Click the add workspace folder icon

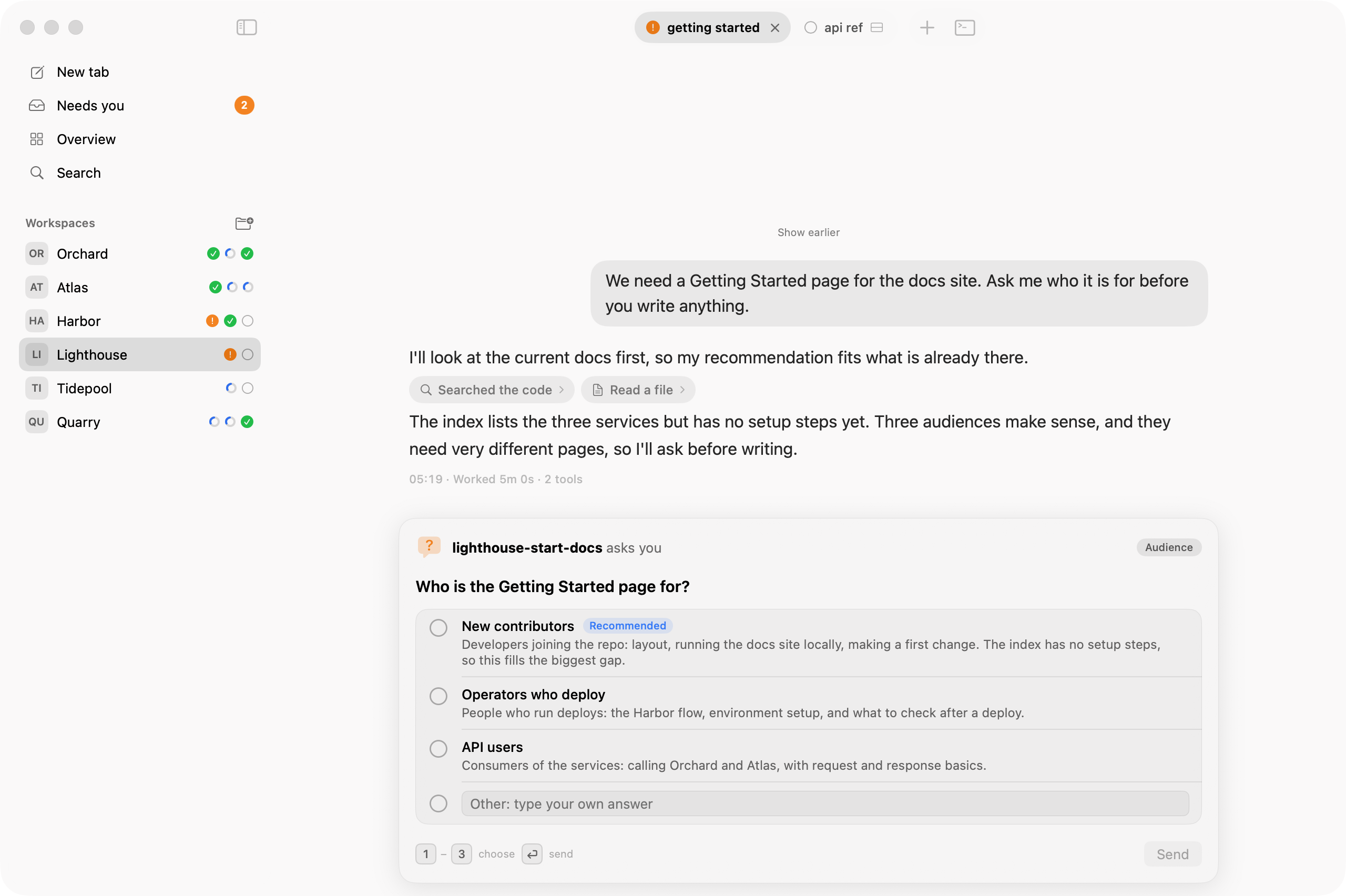[244, 223]
